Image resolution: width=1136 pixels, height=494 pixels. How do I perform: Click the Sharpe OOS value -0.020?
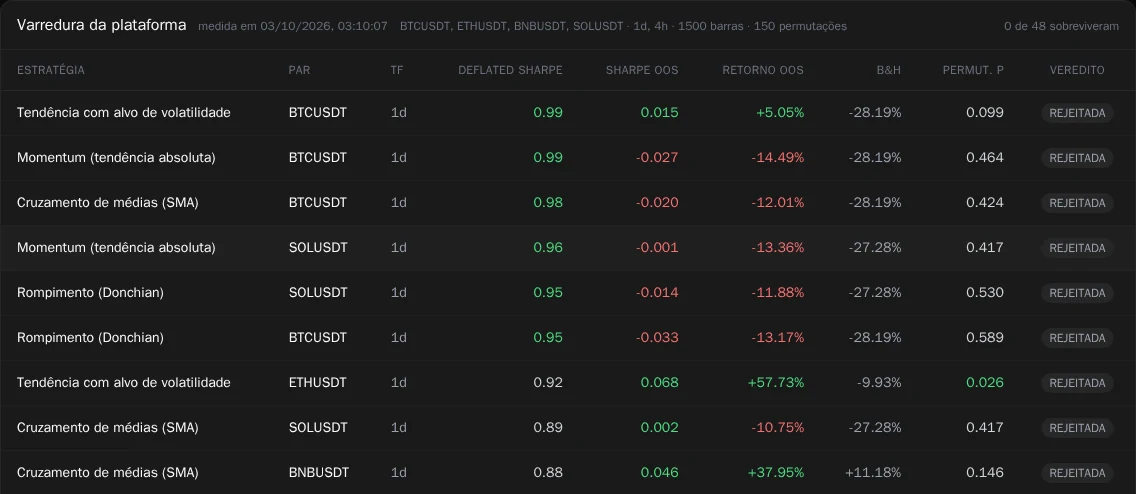(657, 203)
